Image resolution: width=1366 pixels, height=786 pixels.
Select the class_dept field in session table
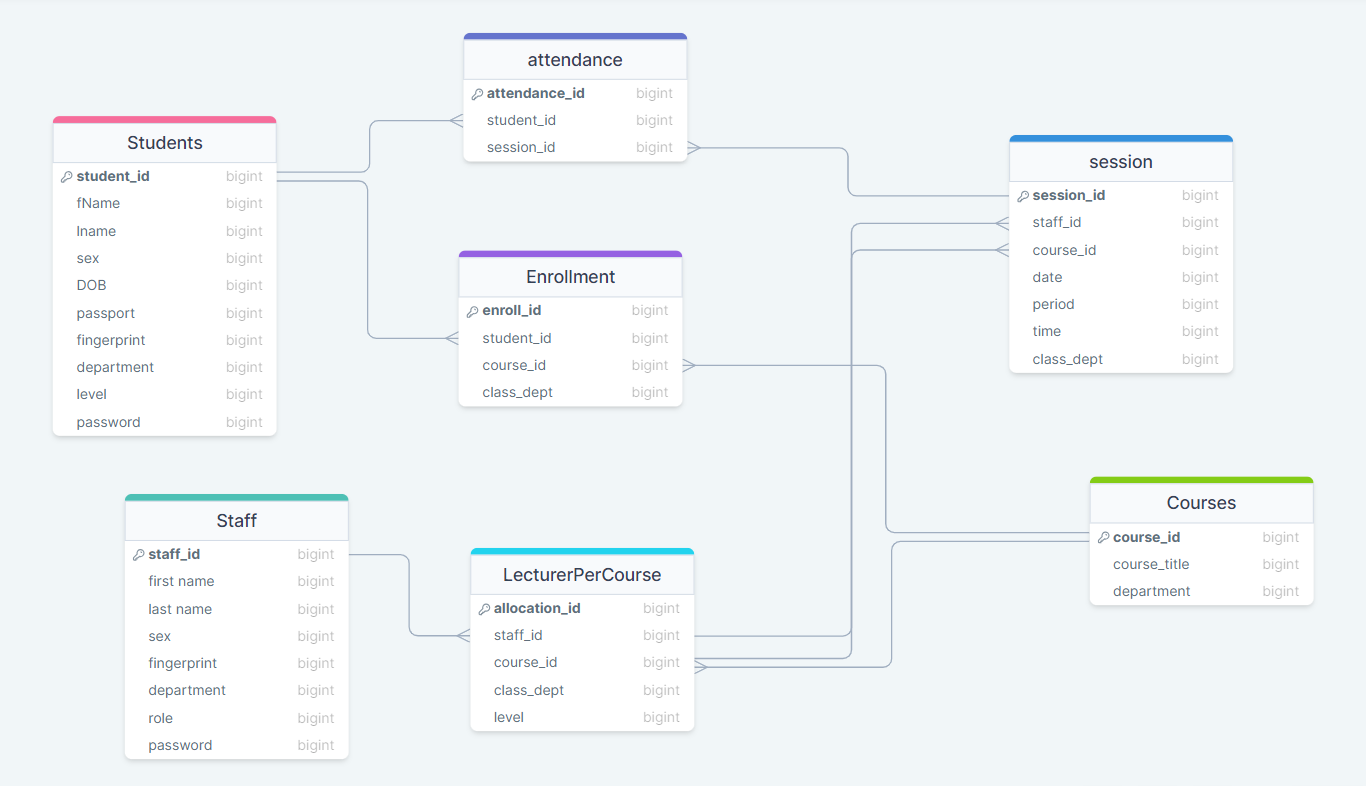pyautogui.click(x=1121, y=359)
